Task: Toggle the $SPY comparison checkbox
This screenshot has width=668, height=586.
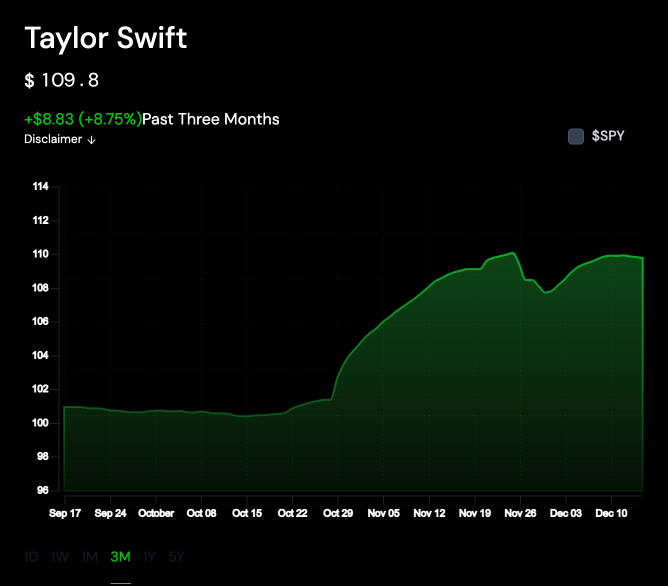Action: [576, 137]
